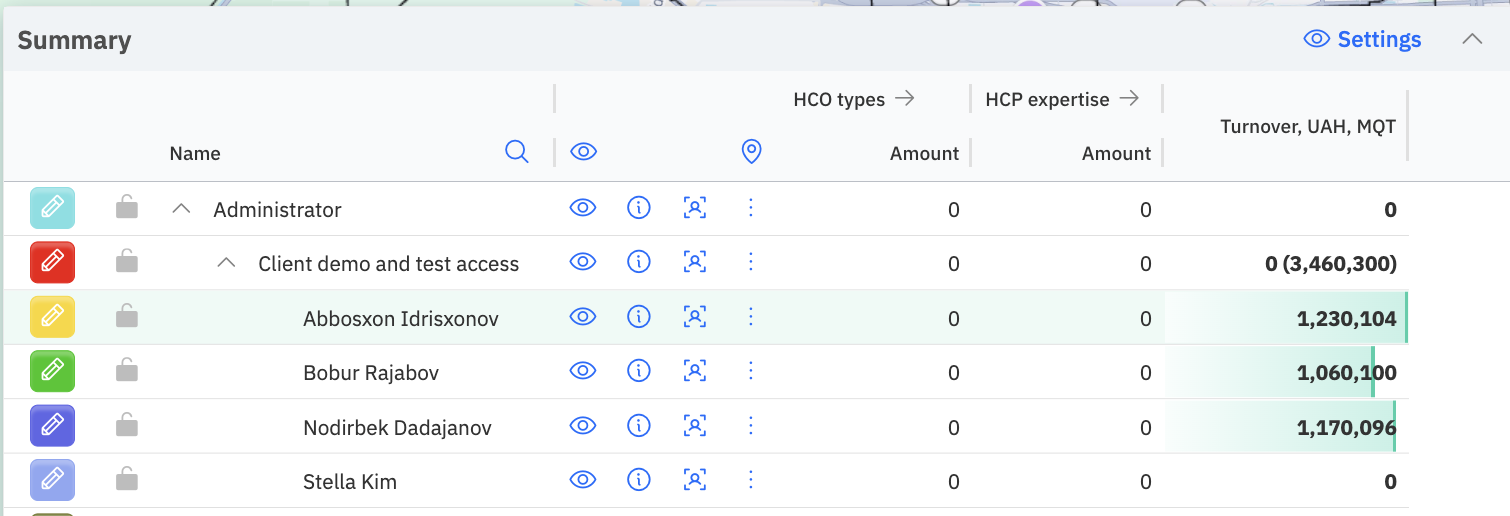Toggle visibility eye for Bobur Rajabov

coord(583,371)
